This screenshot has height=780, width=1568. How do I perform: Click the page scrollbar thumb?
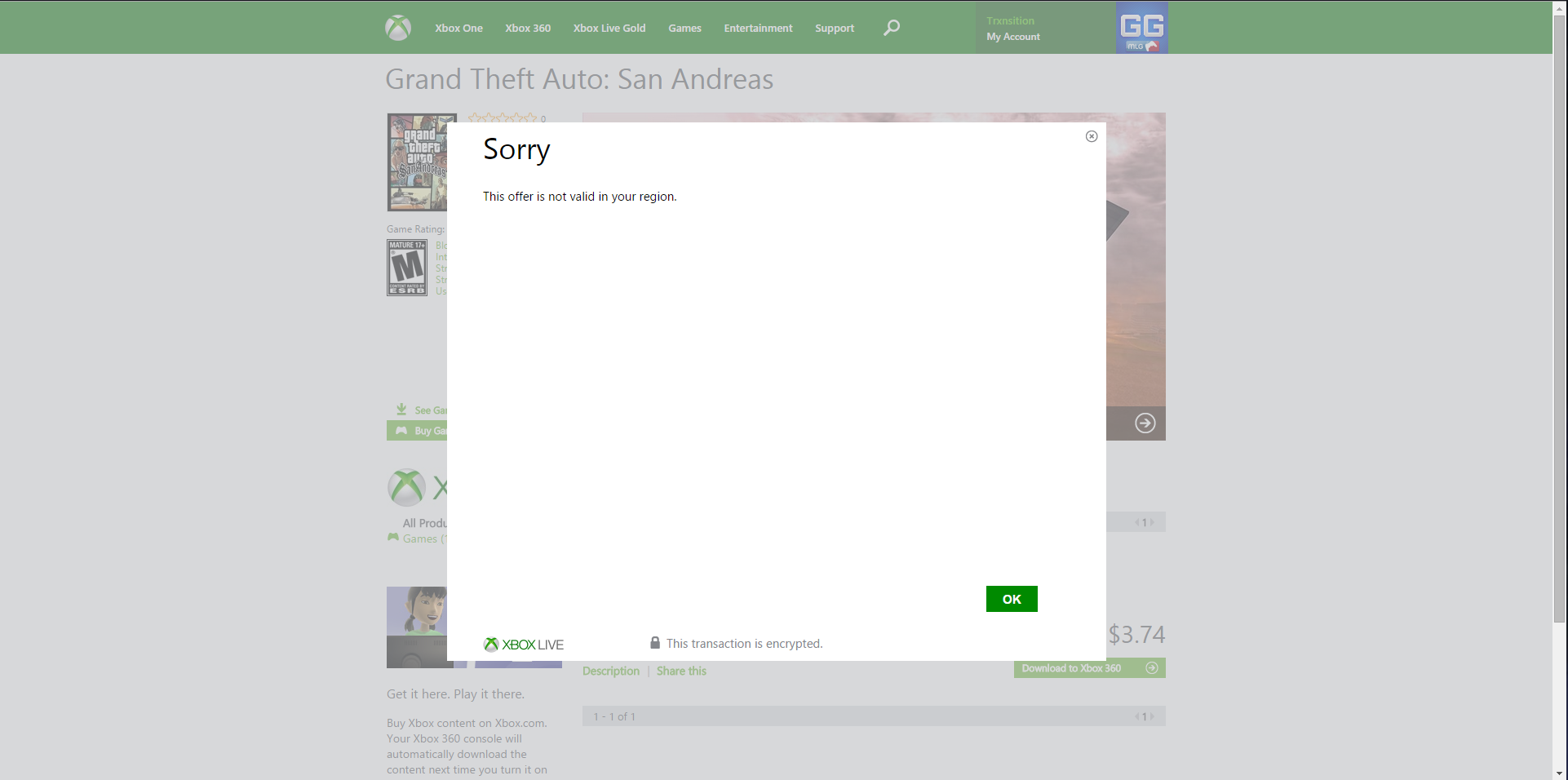1559,320
